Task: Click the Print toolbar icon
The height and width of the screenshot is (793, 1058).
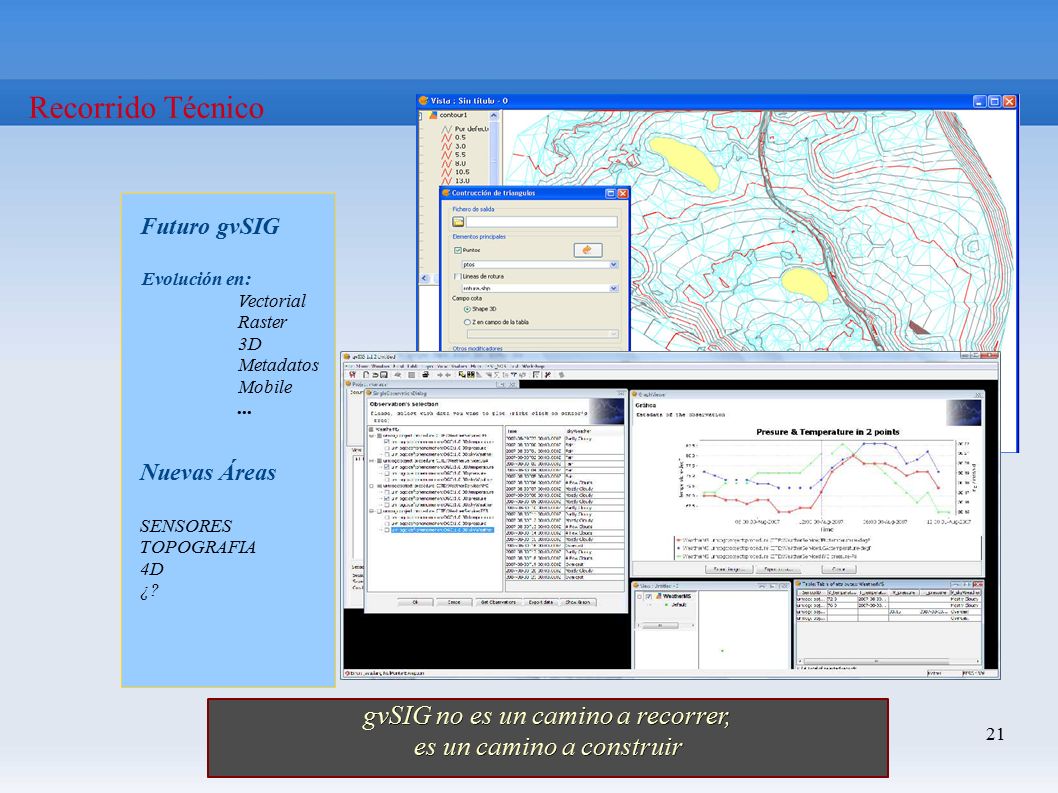Action: click(x=425, y=375)
